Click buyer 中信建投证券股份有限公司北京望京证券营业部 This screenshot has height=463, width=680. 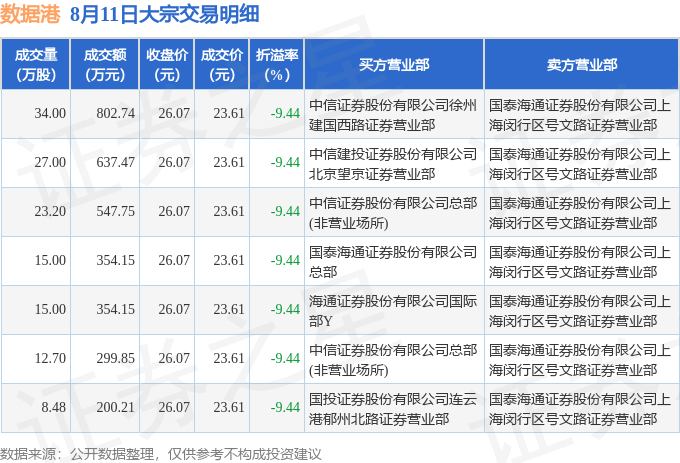pos(393,164)
